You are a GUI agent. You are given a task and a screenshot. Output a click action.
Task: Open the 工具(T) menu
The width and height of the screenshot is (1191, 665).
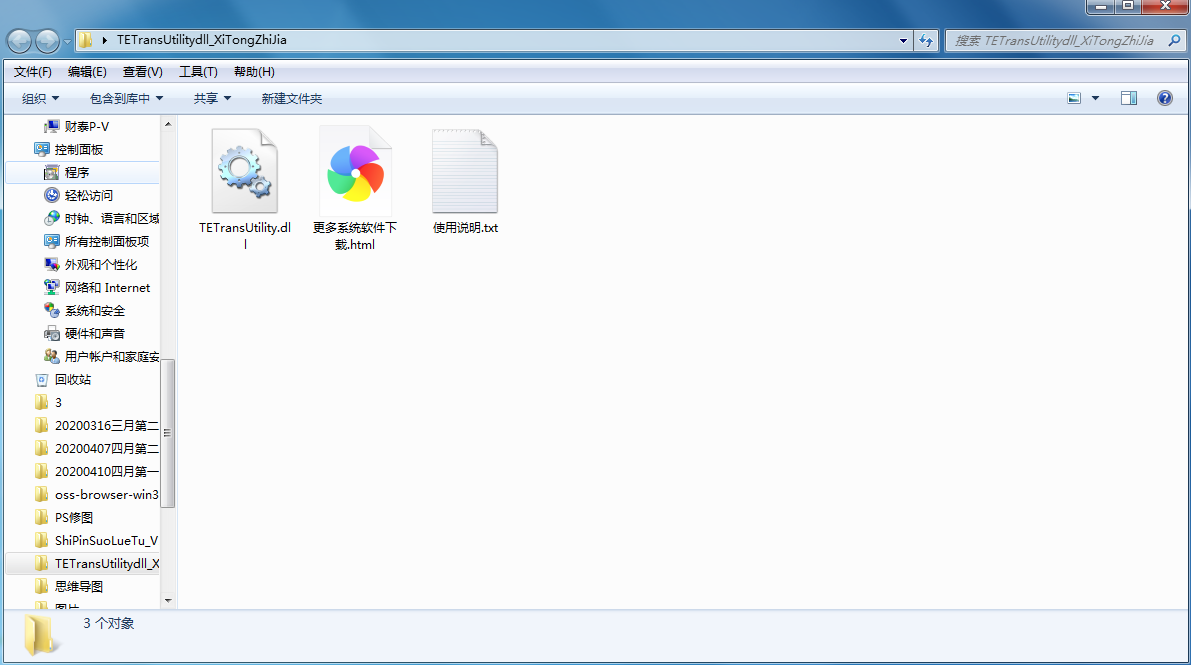click(198, 71)
